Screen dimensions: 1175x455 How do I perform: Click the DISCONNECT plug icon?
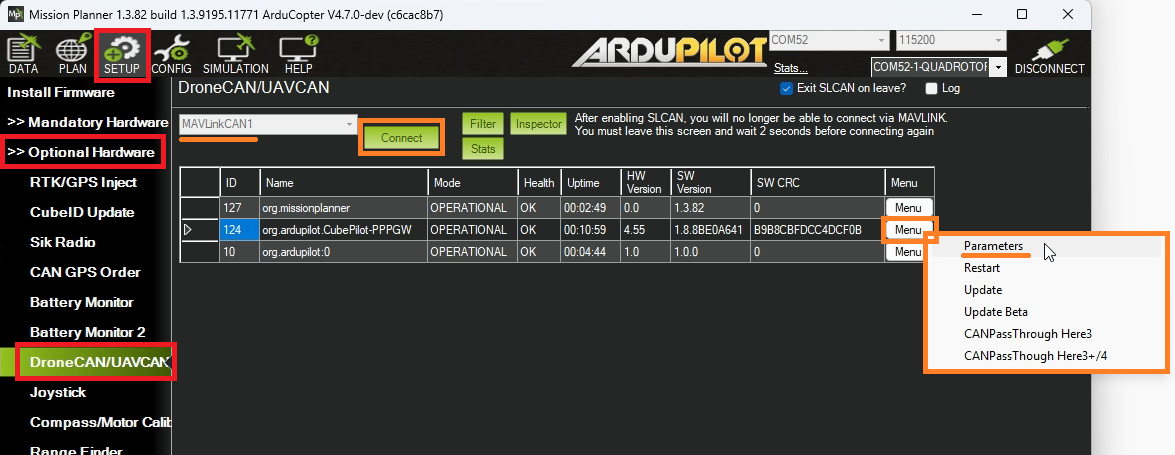coord(1049,56)
